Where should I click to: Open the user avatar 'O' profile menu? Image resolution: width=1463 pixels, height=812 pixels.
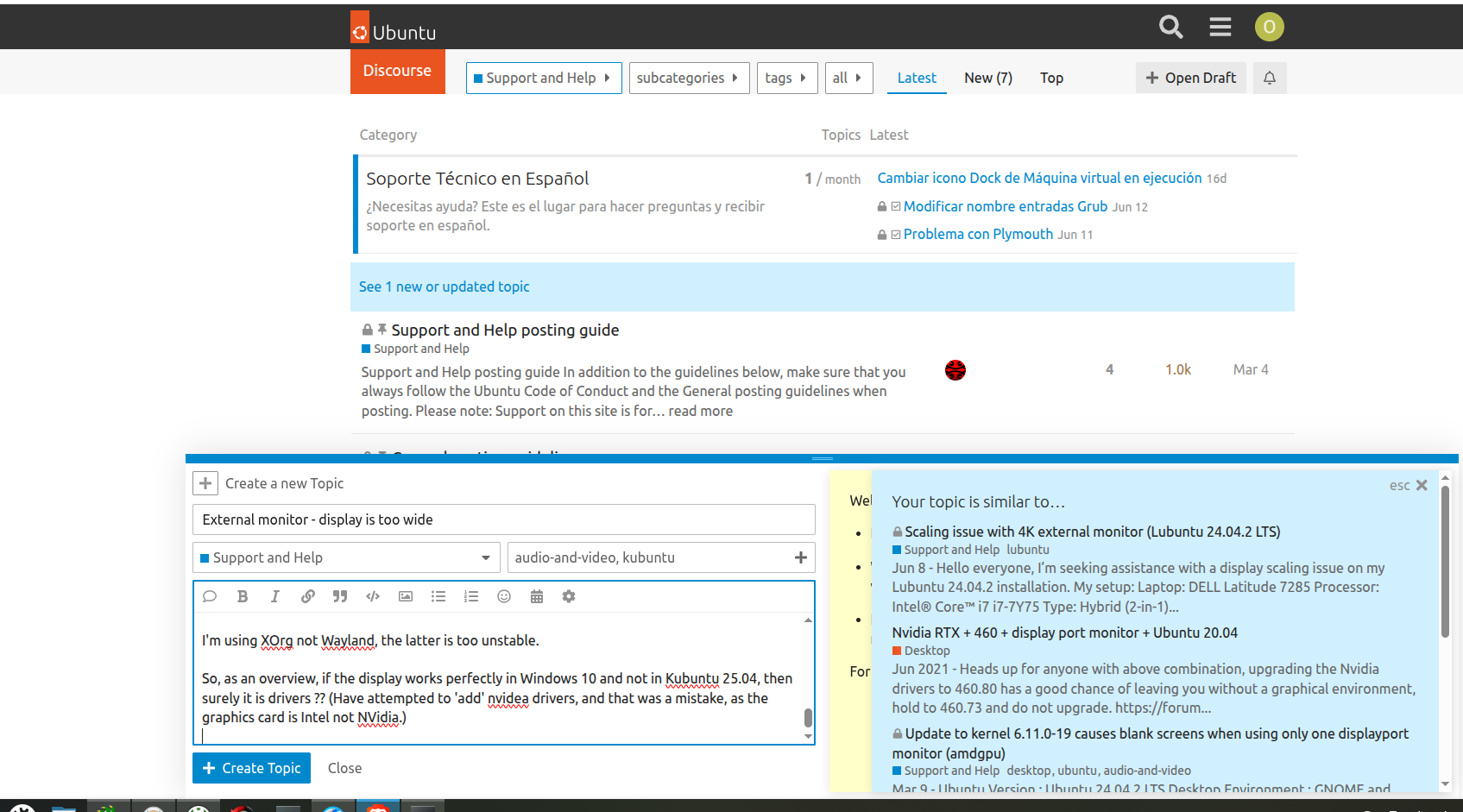pos(1270,27)
